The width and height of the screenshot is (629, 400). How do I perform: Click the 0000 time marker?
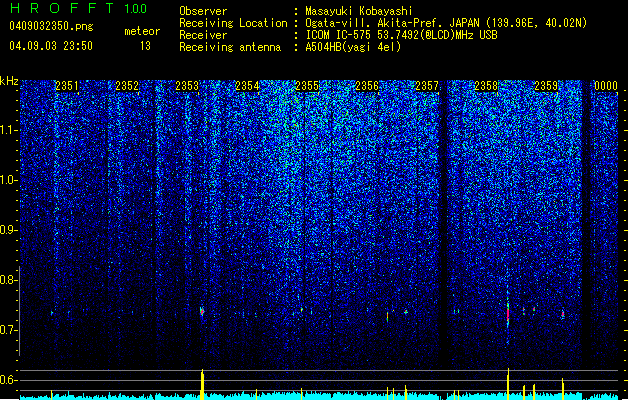(606, 86)
